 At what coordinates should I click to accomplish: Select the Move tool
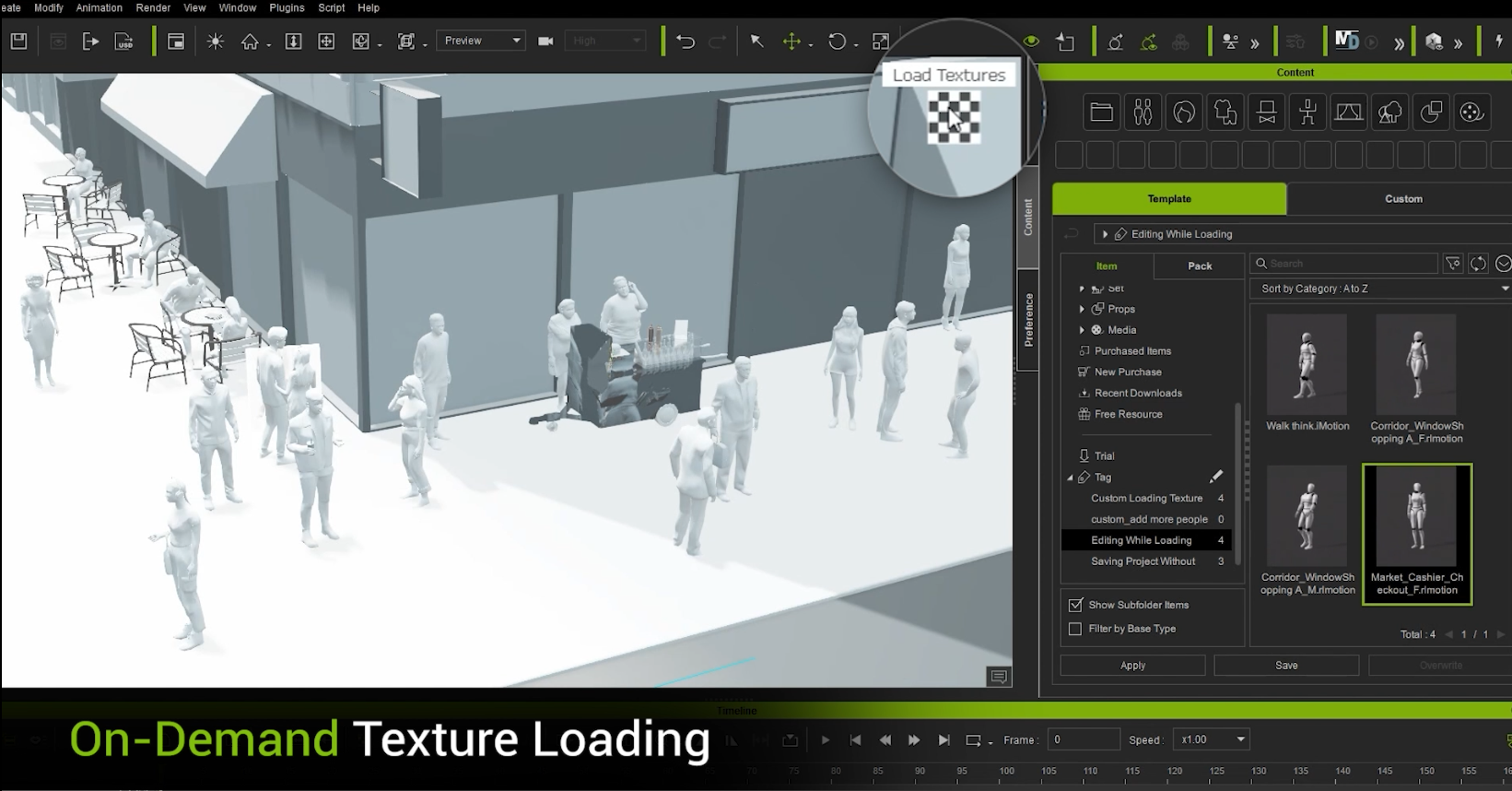pyautogui.click(x=791, y=41)
